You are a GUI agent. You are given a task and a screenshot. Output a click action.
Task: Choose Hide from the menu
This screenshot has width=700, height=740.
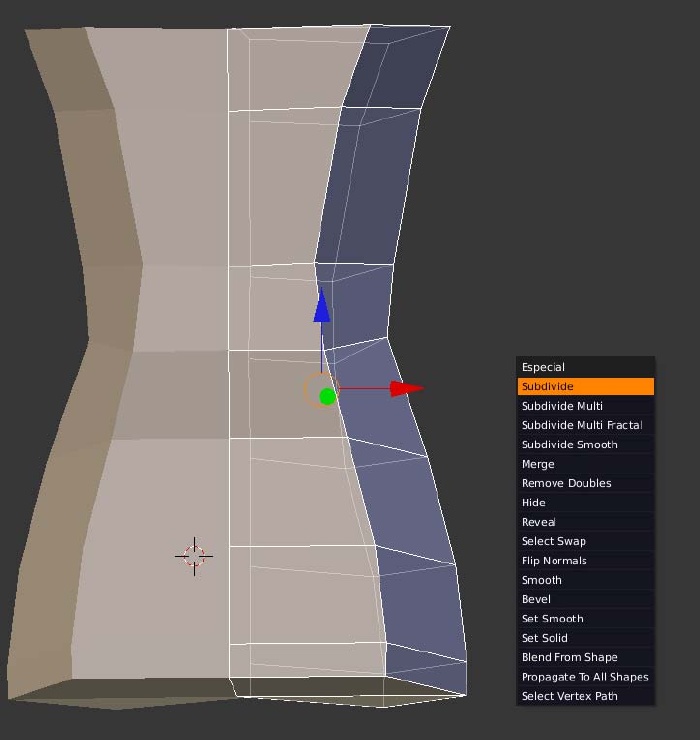(x=585, y=502)
